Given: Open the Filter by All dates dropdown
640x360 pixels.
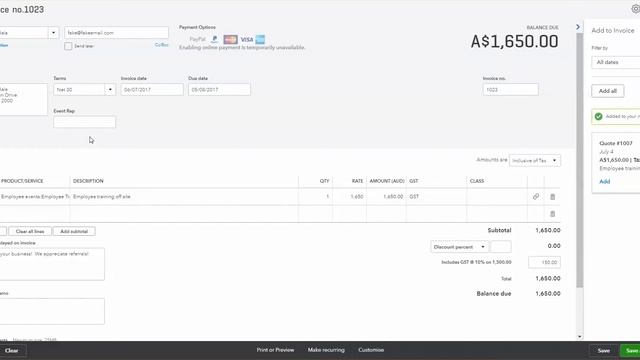Looking at the screenshot, I should pyautogui.click(x=616, y=62).
